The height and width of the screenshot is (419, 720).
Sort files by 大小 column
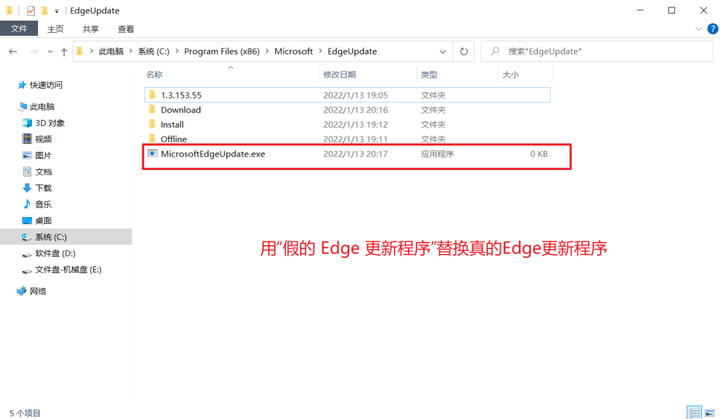(x=511, y=74)
